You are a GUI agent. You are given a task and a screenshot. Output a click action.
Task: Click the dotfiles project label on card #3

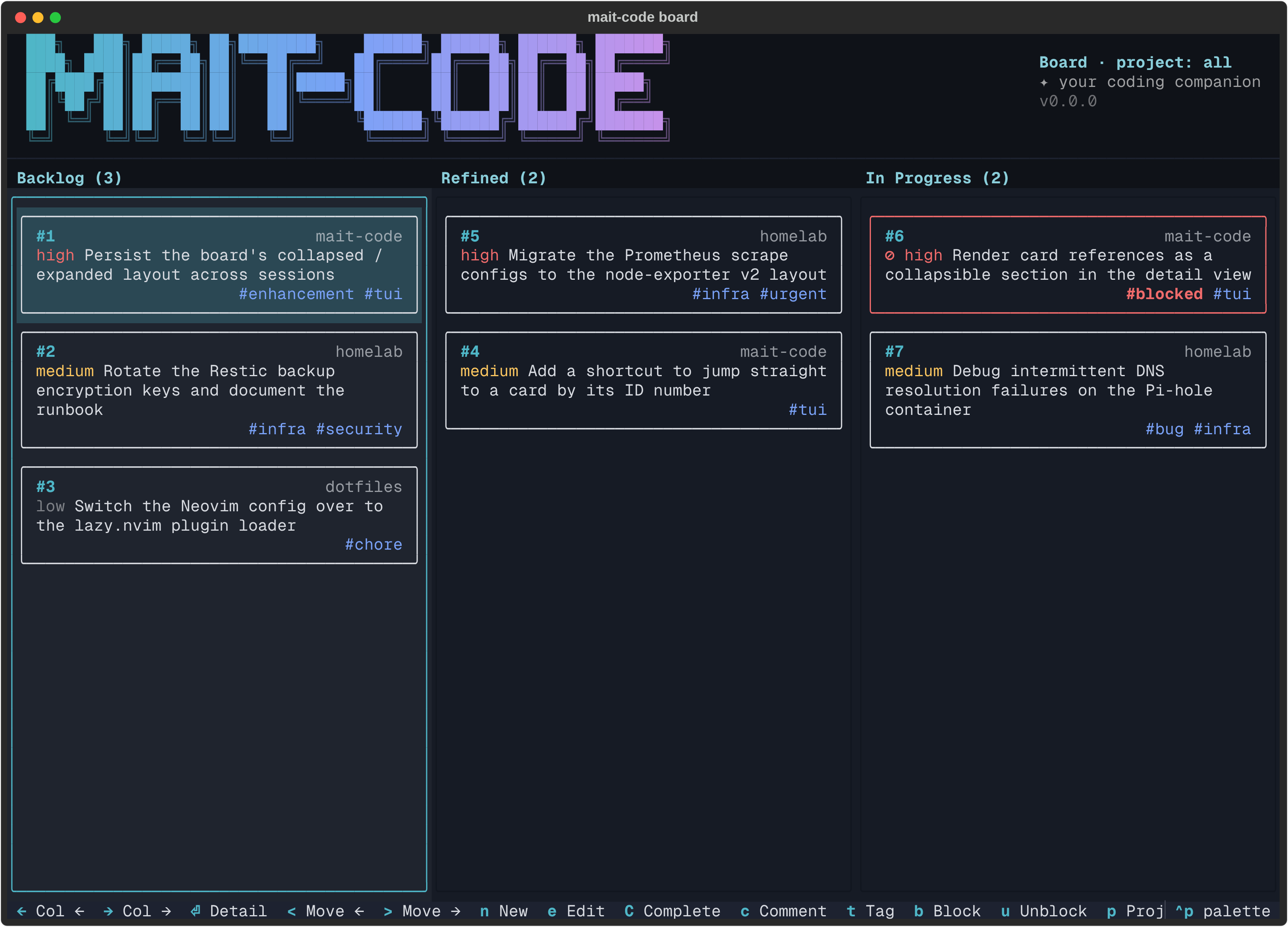point(363,486)
